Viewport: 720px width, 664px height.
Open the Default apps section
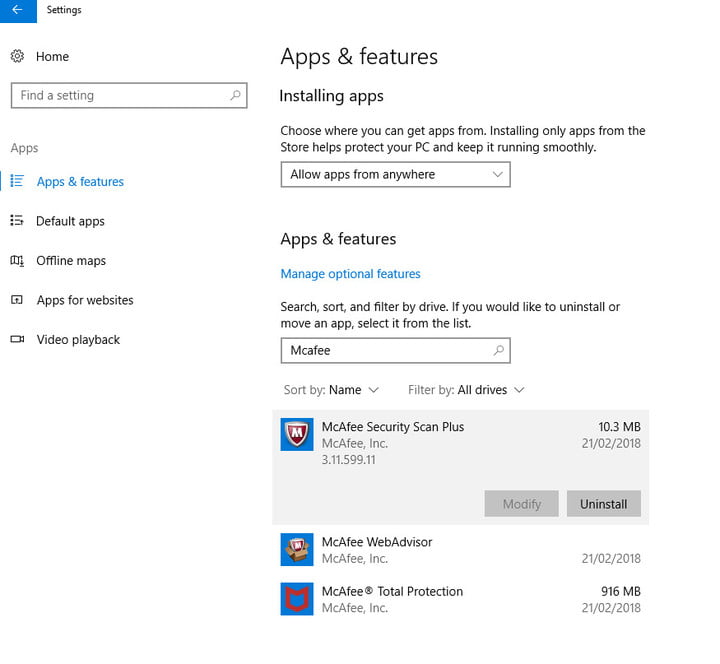[x=70, y=221]
